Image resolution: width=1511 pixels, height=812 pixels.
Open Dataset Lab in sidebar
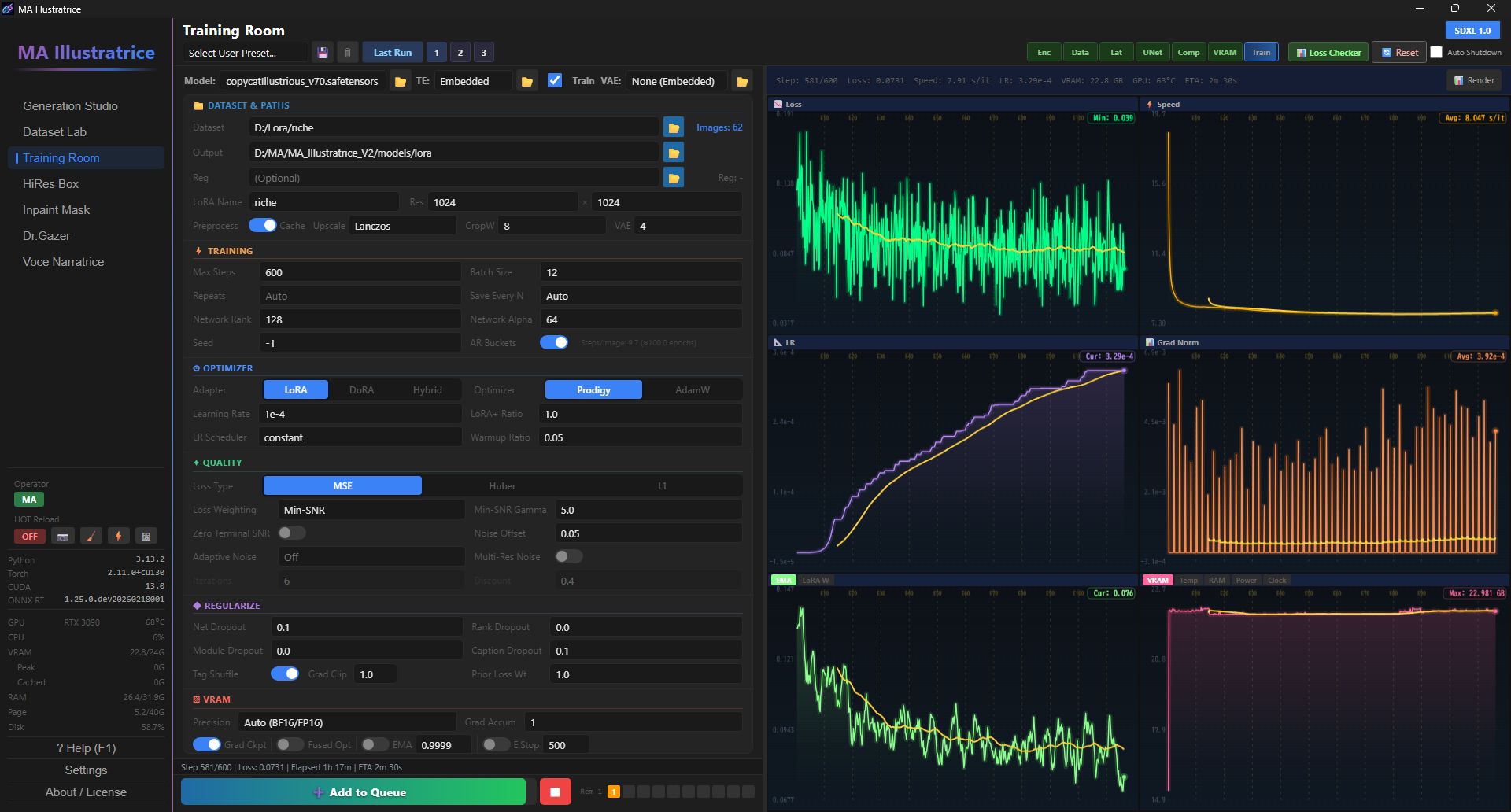pyautogui.click(x=54, y=132)
